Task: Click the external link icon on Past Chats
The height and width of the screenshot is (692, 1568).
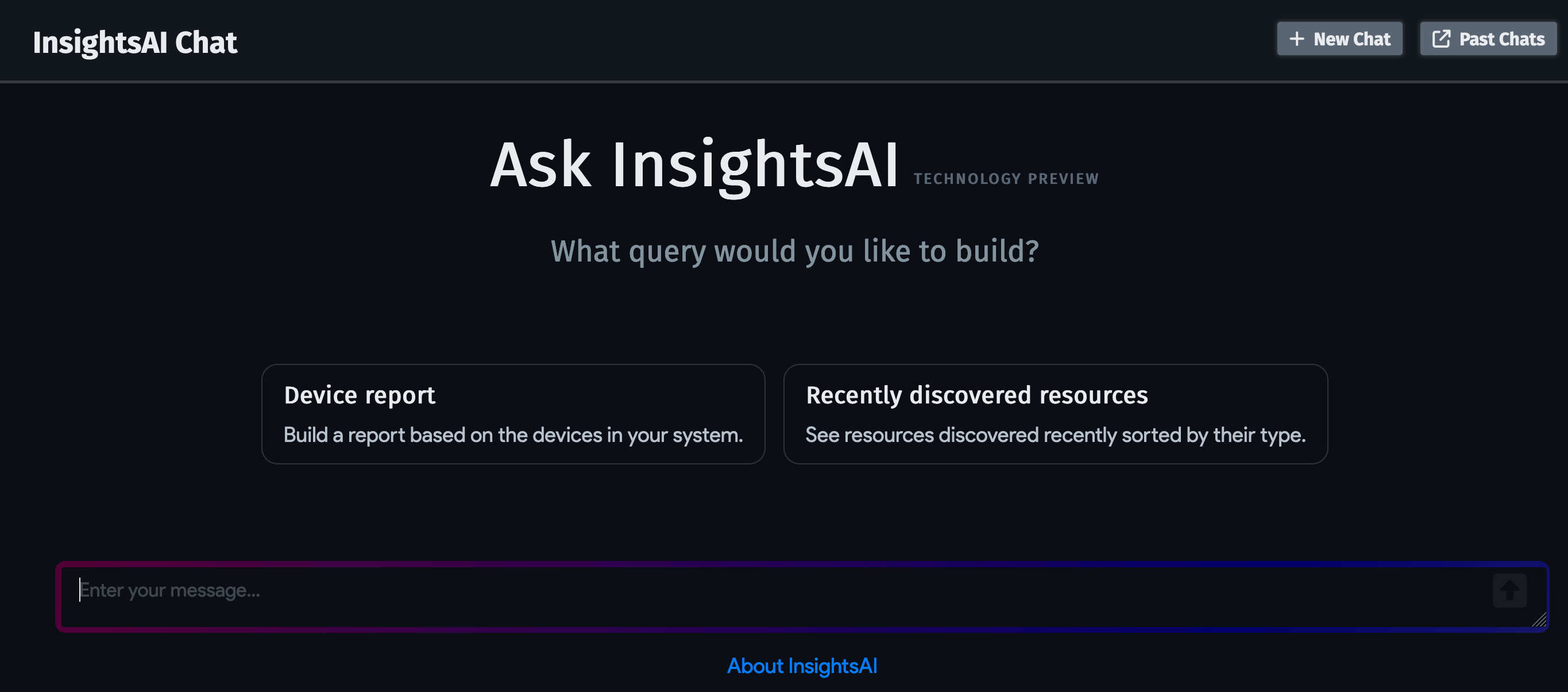Action: (x=1442, y=38)
